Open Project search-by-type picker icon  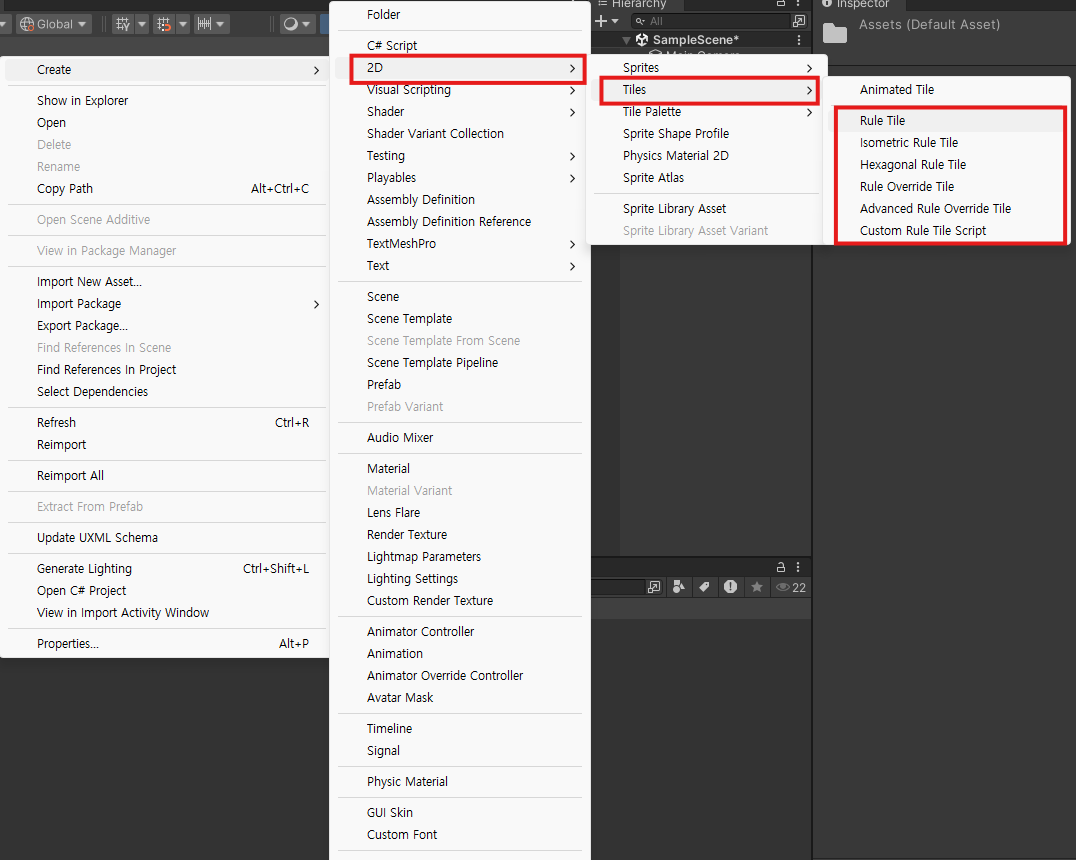(x=654, y=588)
